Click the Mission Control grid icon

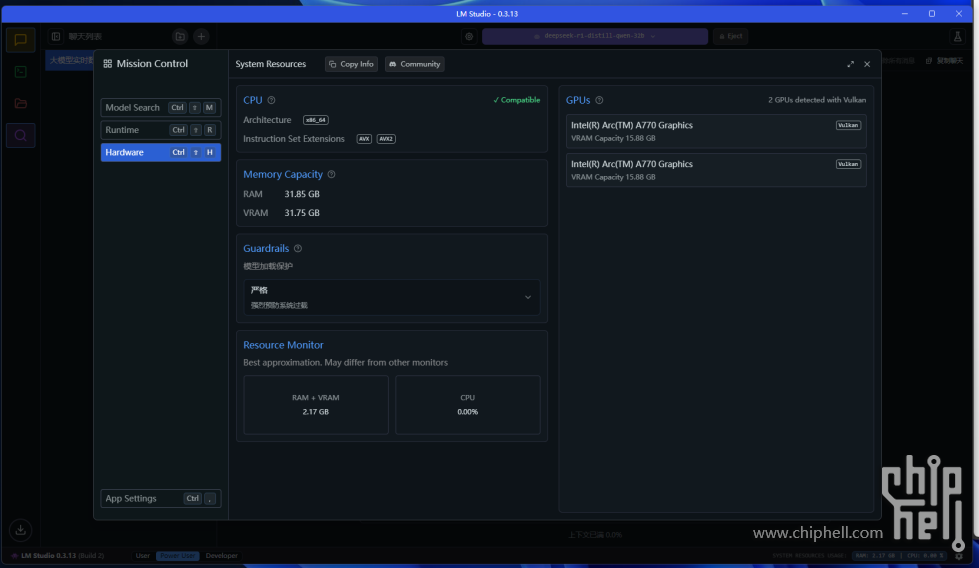coord(107,64)
